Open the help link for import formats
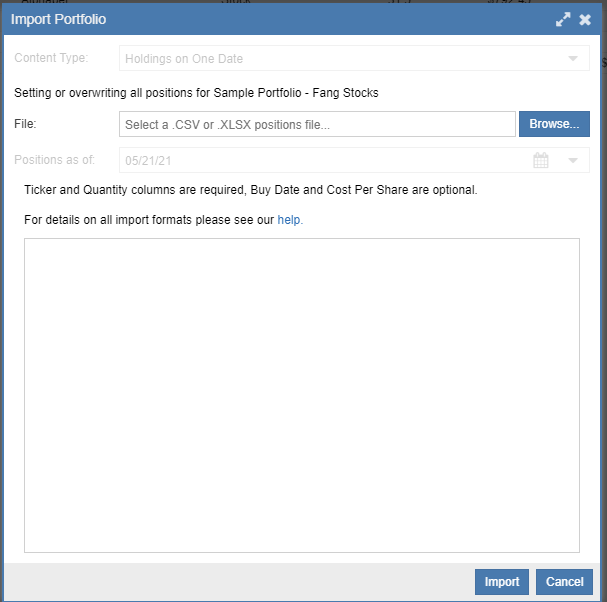This screenshot has width=607, height=602. point(289,219)
